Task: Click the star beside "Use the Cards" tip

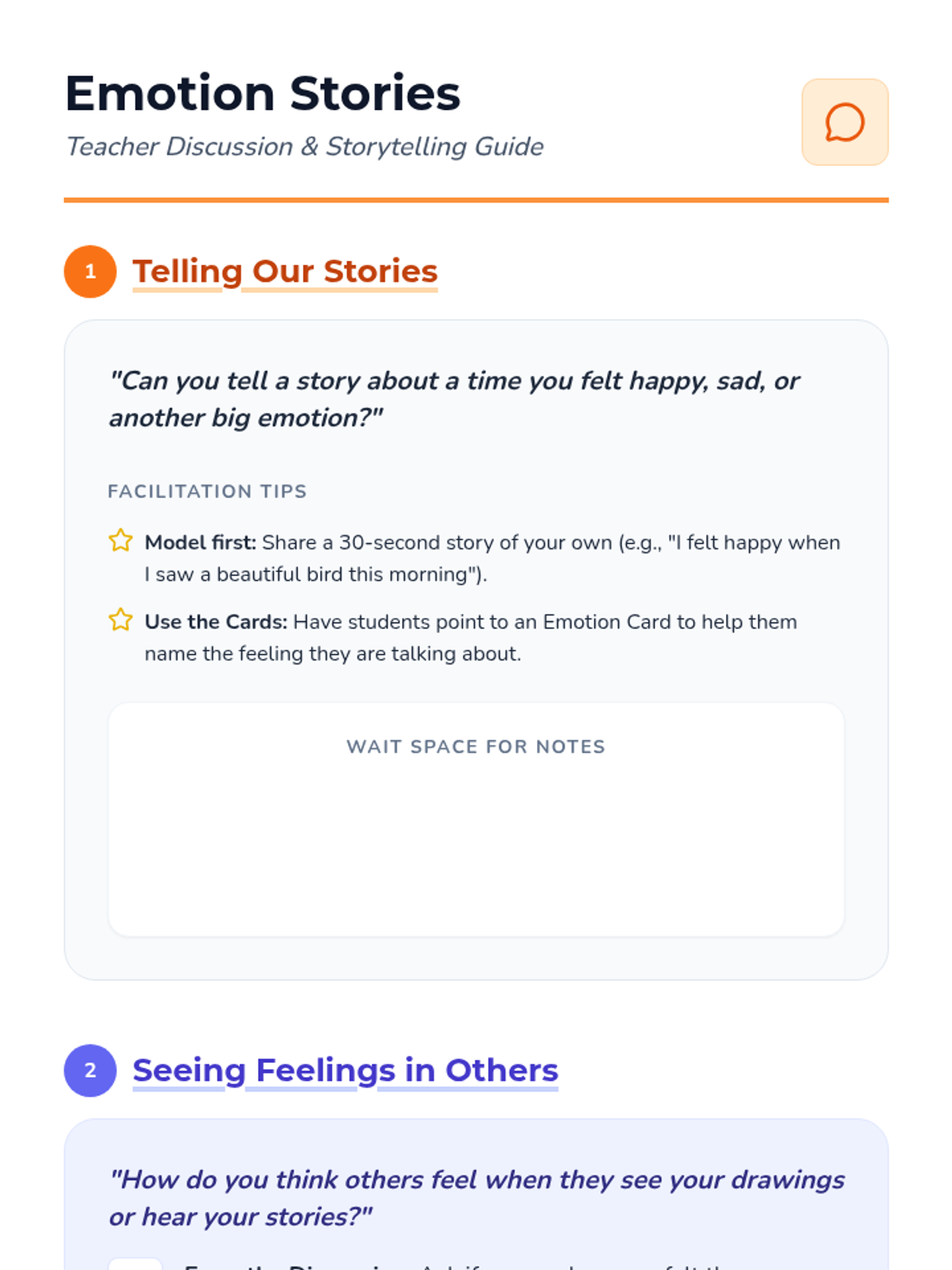Action: (121, 620)
